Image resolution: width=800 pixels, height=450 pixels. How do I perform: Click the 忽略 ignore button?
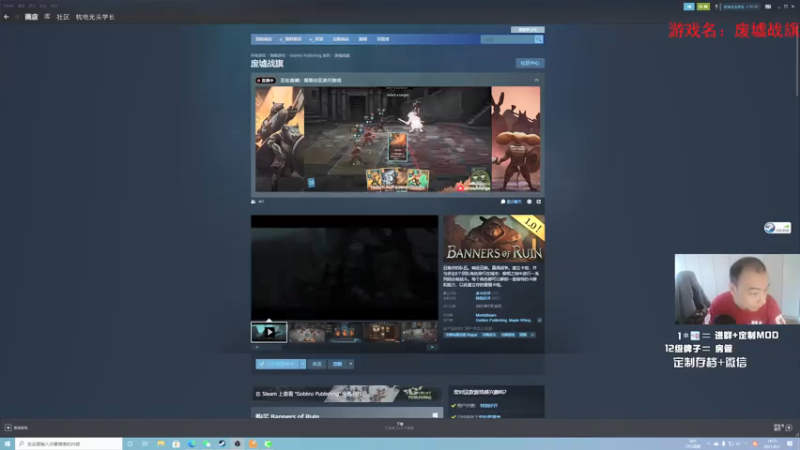point(337,364)
